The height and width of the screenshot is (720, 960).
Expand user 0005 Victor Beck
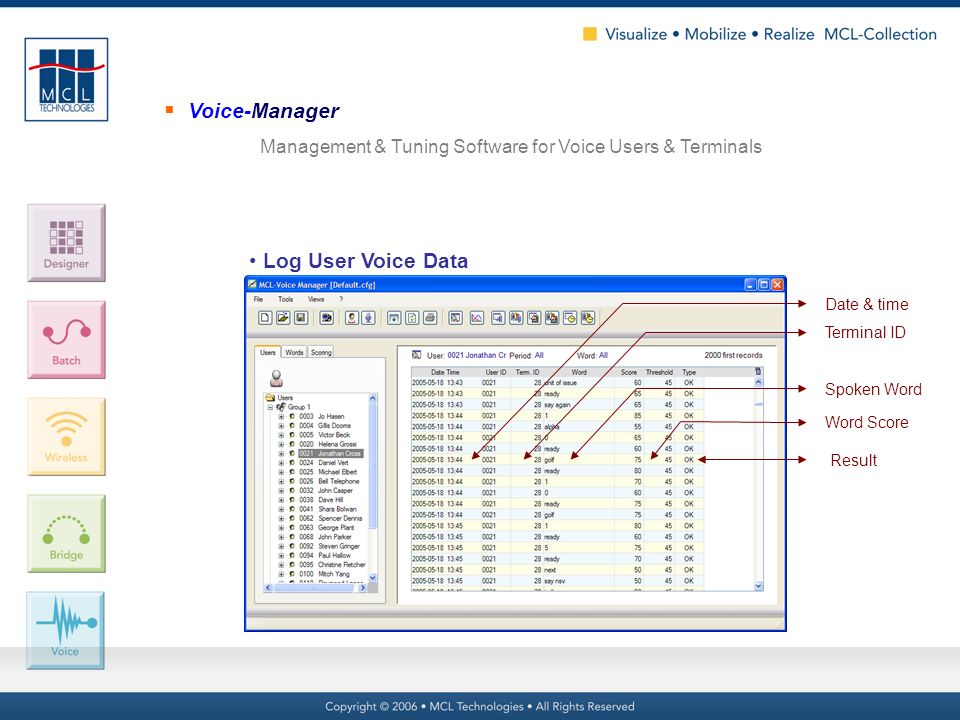point(282,435)
